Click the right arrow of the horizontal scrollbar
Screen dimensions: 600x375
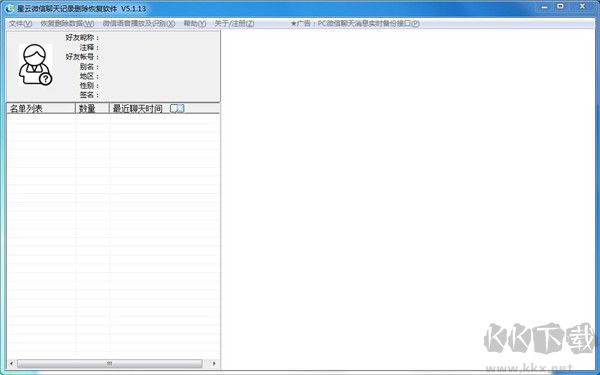point(214,363)
